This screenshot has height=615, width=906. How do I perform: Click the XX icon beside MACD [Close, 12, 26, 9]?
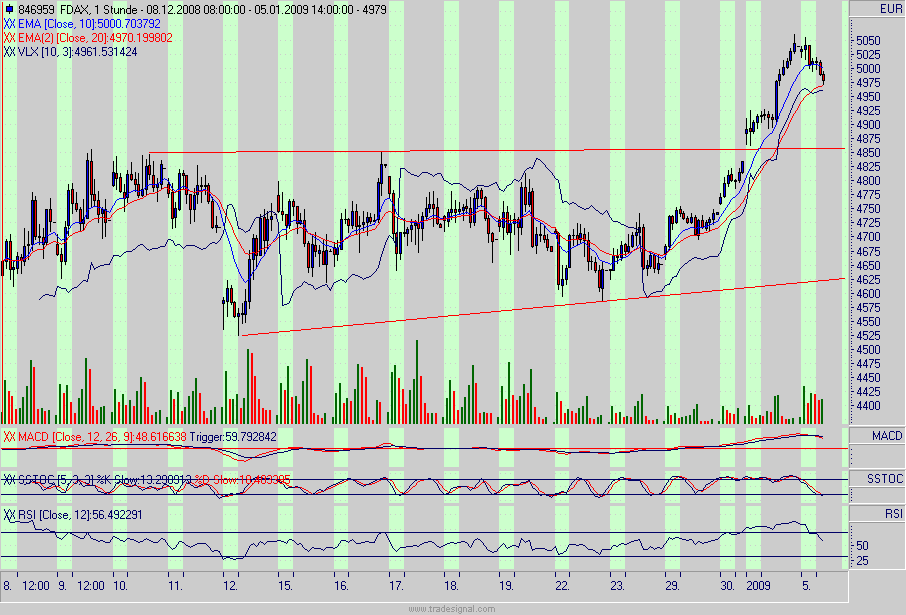9,437
